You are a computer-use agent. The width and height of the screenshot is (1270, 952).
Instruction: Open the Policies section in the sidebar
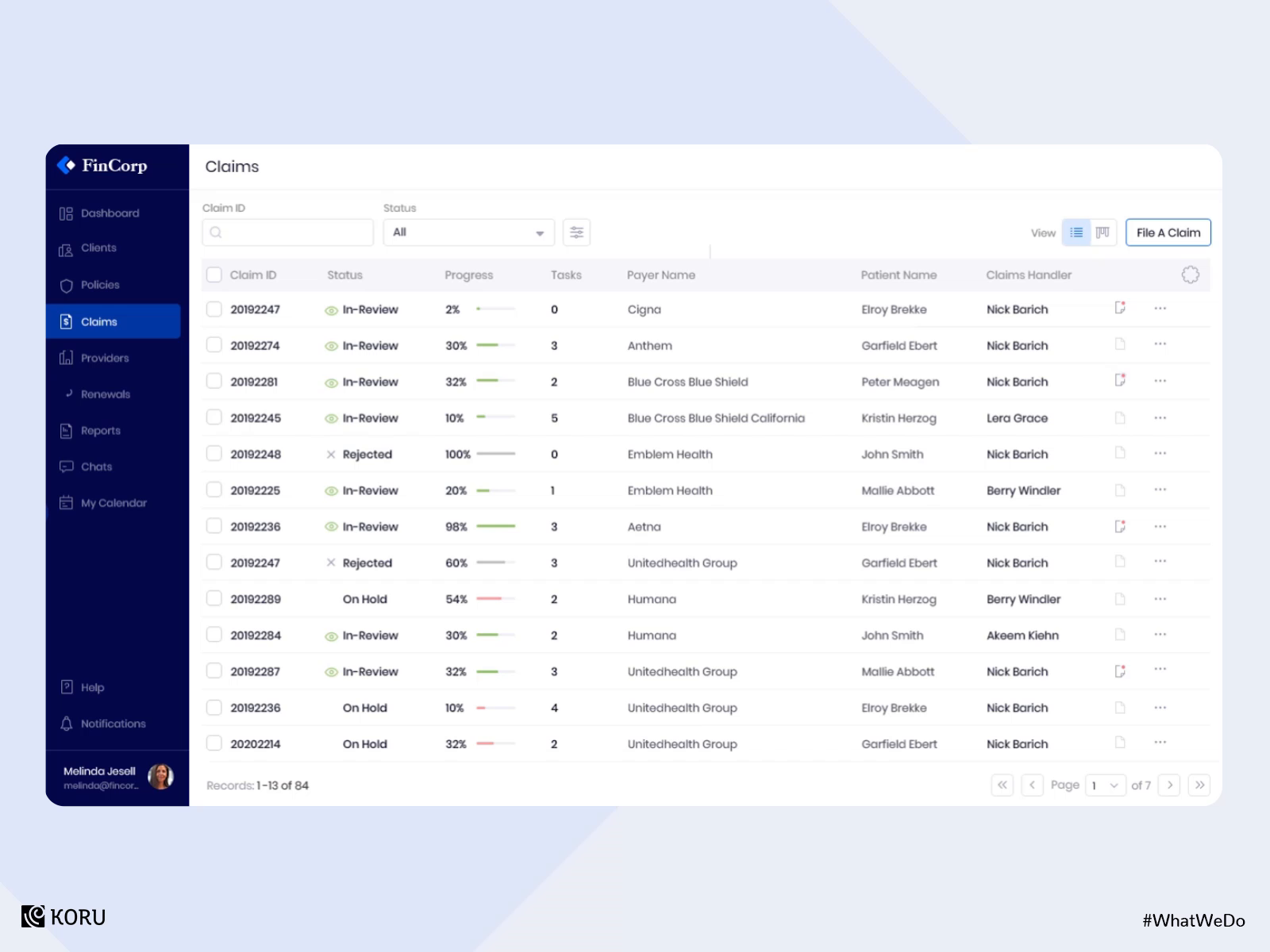coord(101,285)
